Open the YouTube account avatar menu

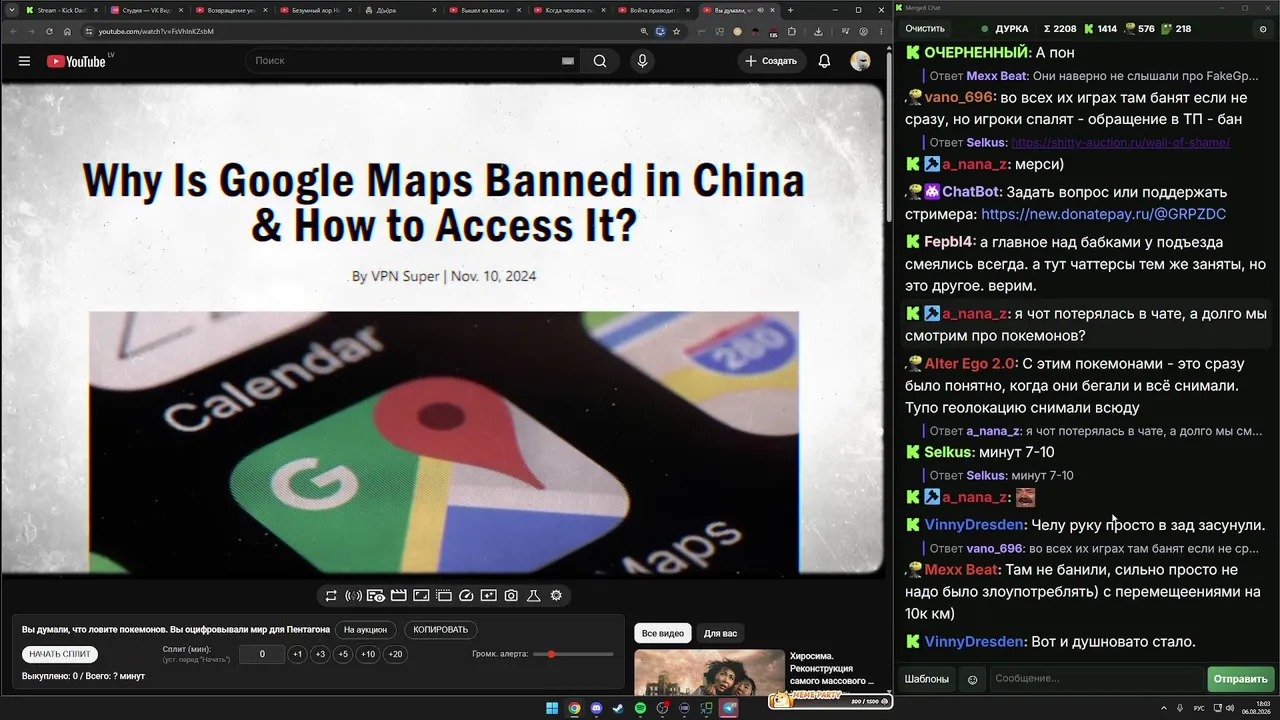(860, 61)
